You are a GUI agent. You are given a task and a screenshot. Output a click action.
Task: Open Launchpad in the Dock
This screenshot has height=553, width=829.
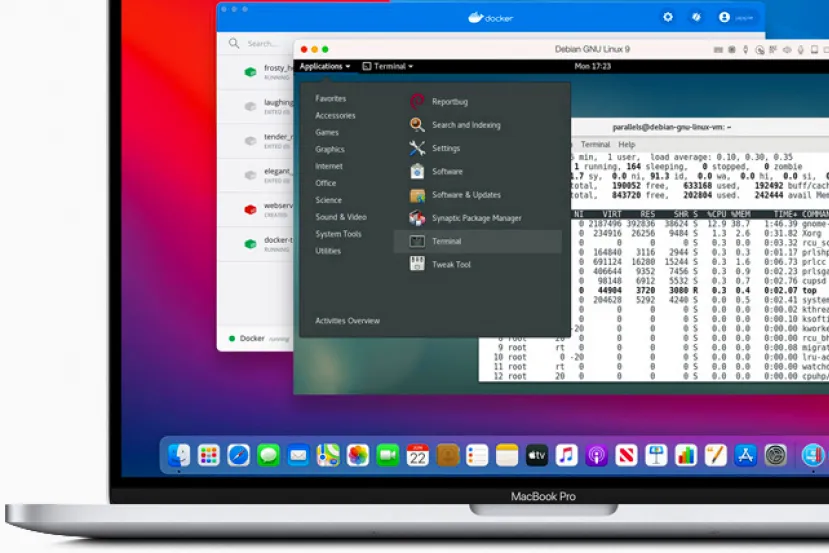click(208, 455)
